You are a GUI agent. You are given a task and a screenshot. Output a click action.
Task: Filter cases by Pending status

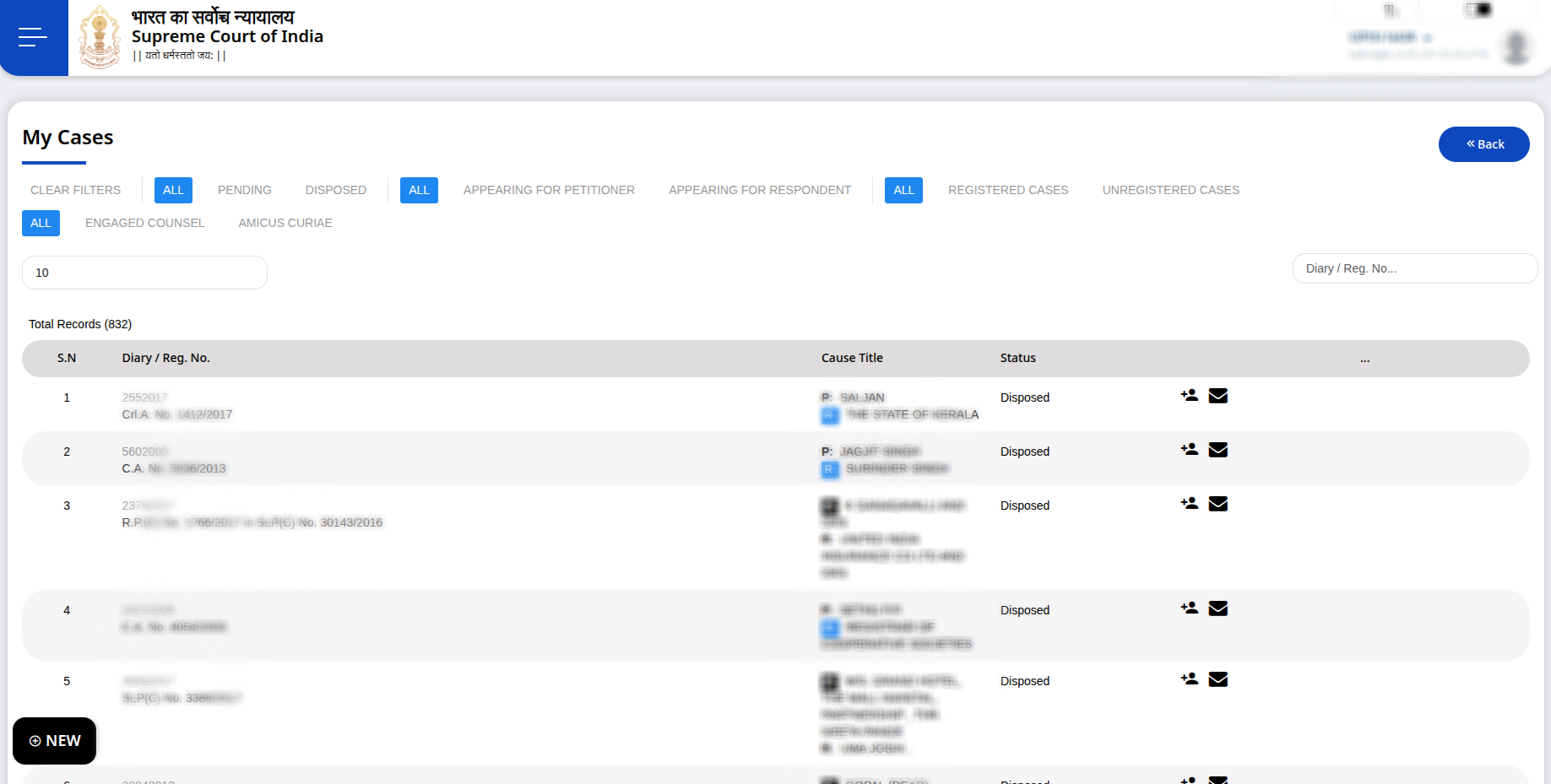244,190
